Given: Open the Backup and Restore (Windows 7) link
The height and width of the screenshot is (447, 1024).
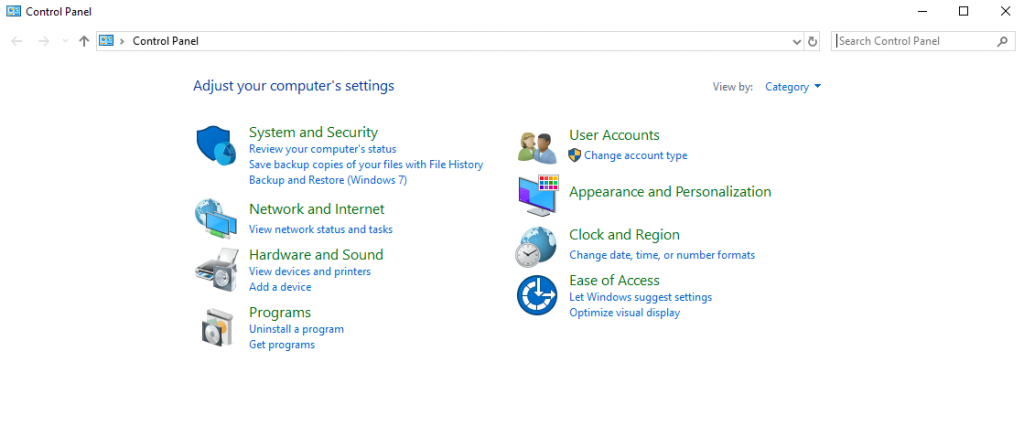Looking at the screenshot, I should [328, 180].
